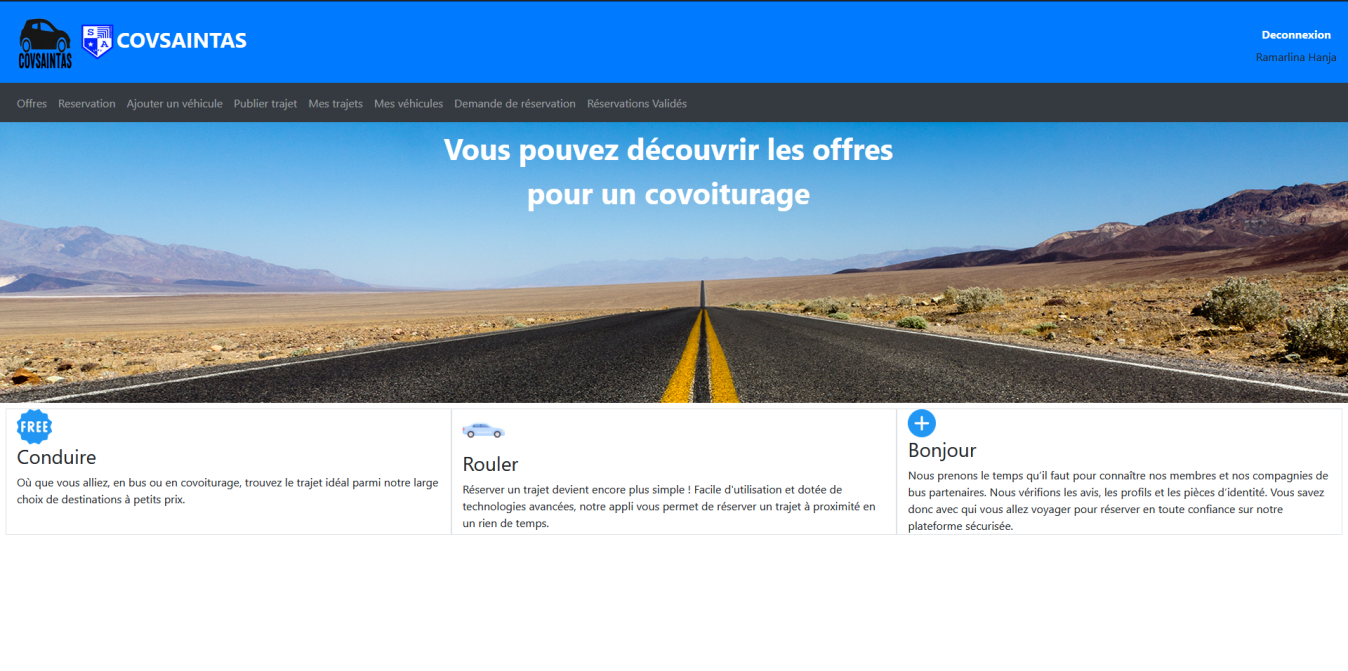The width and height of the screenshot is (1348, 671).
Task: Open Mes véhicules in navbar
Action: click(408, 104)
